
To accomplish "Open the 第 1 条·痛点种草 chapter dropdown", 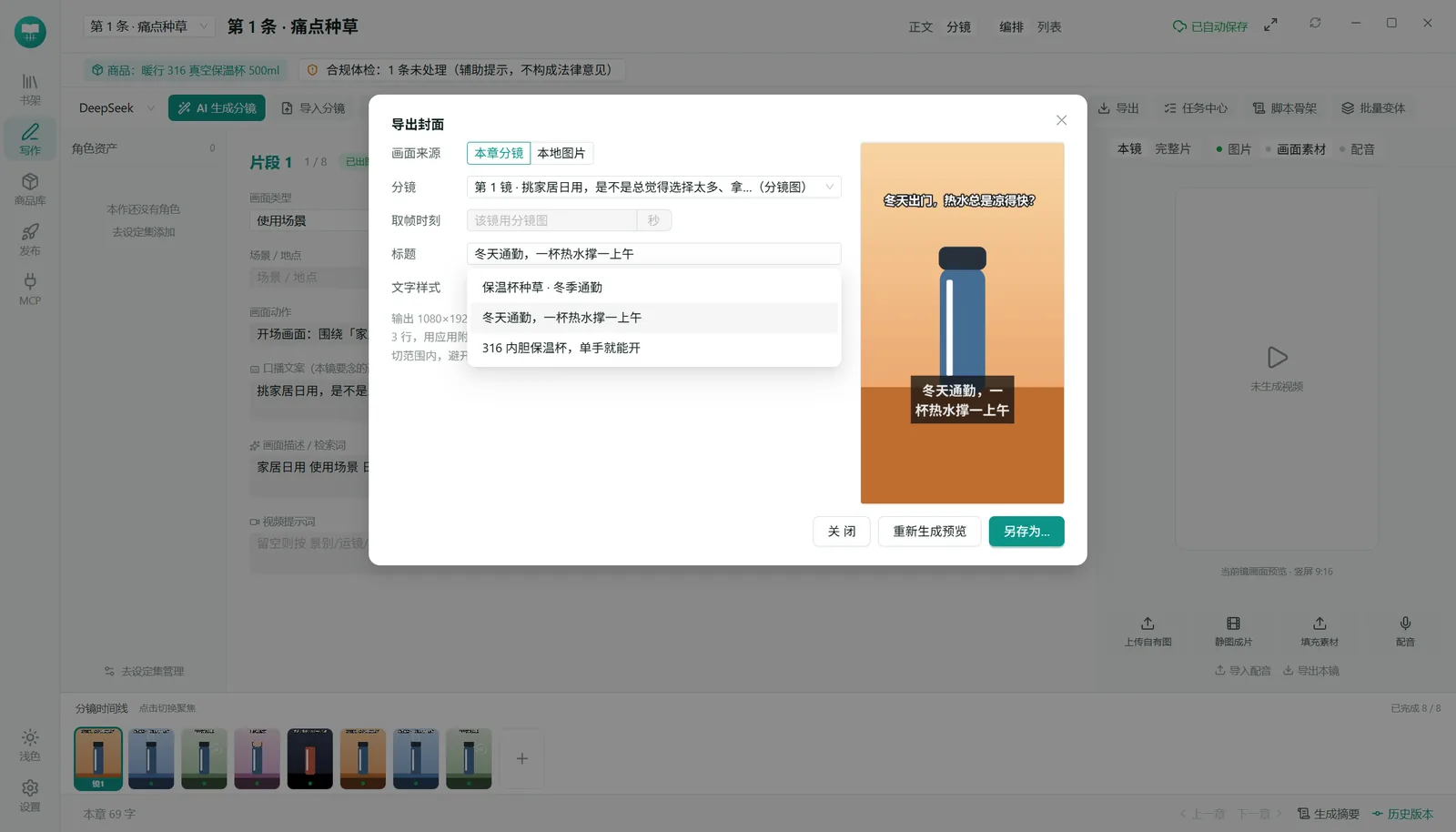I will click(x=149, y=26).
